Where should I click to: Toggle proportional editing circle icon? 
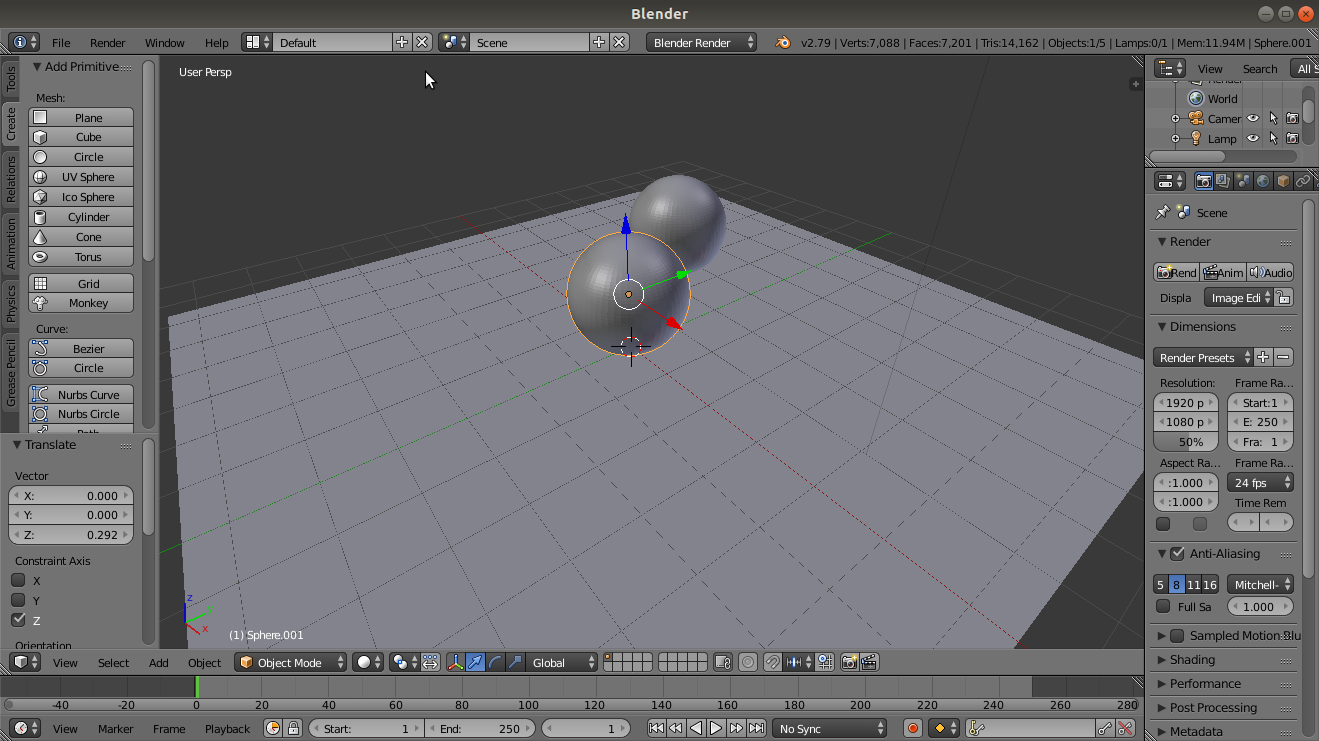[748, 662]
